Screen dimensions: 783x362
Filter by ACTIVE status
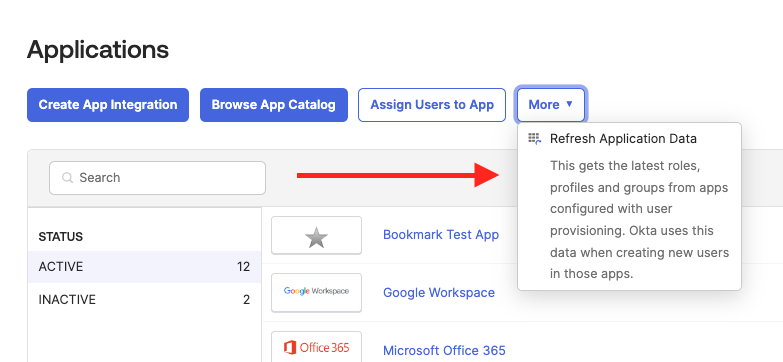tap(144, 267)
